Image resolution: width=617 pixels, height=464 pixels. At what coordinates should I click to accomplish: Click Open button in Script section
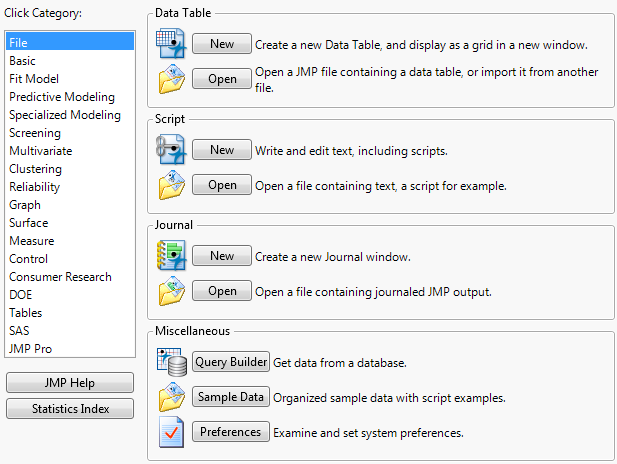click(x=222, y=185)
